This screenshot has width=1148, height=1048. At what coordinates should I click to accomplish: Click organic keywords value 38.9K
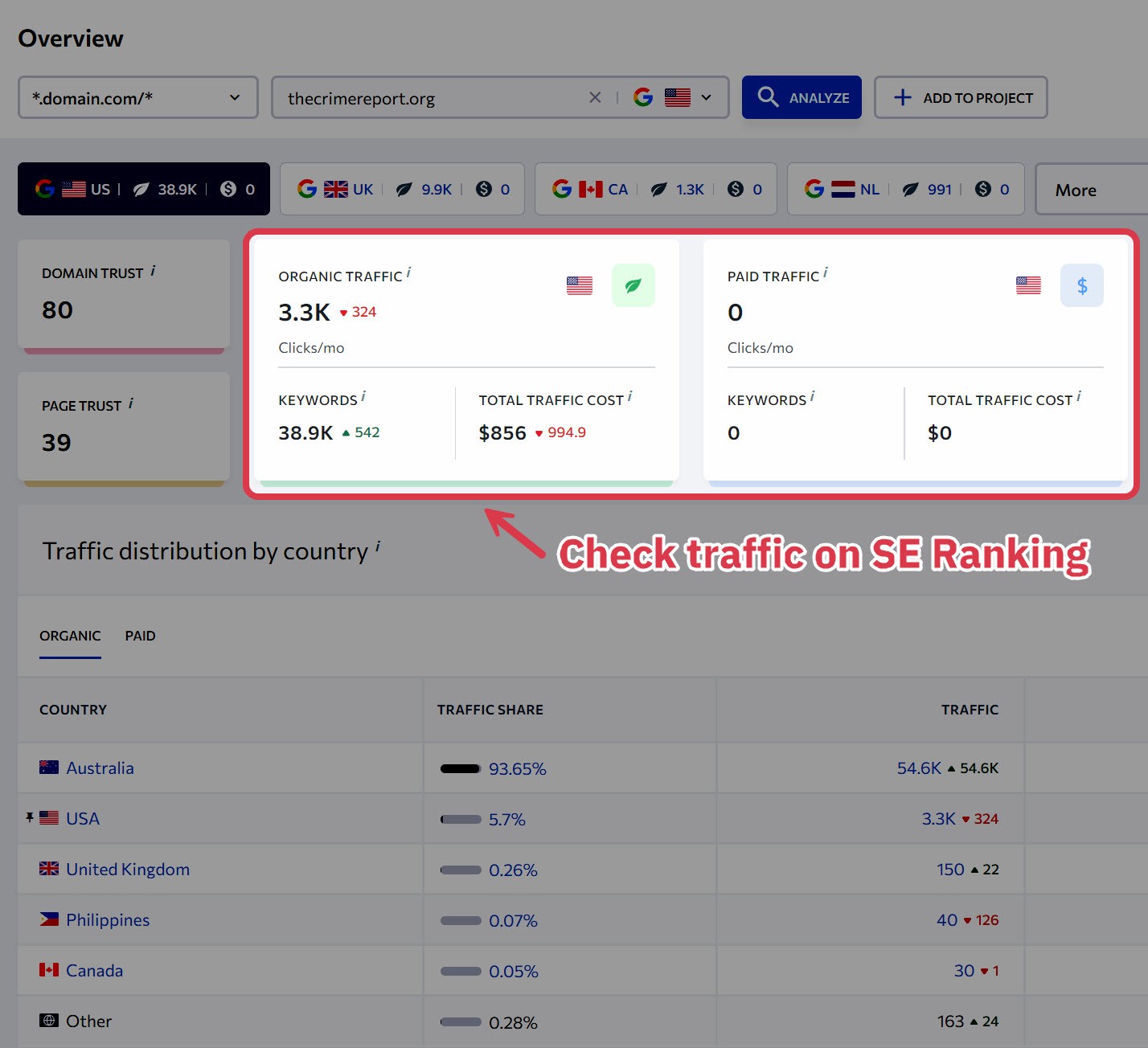tap(305, 433)
